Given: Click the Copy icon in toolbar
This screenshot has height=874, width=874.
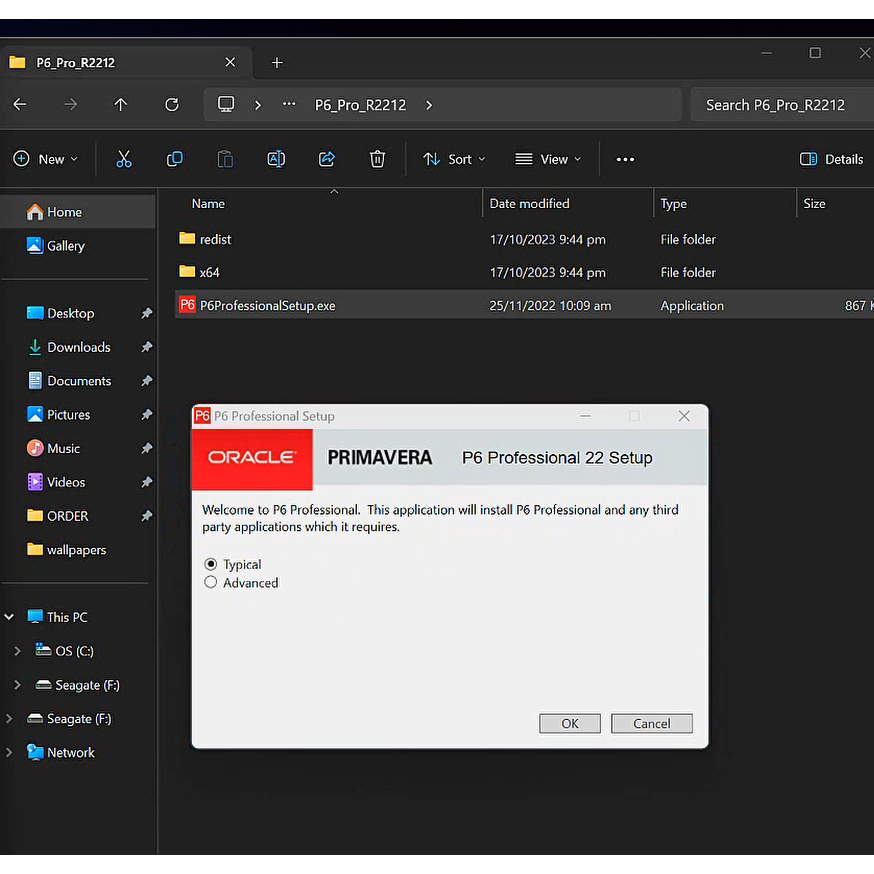Looking at the screenshot, I should coord(175,159).
